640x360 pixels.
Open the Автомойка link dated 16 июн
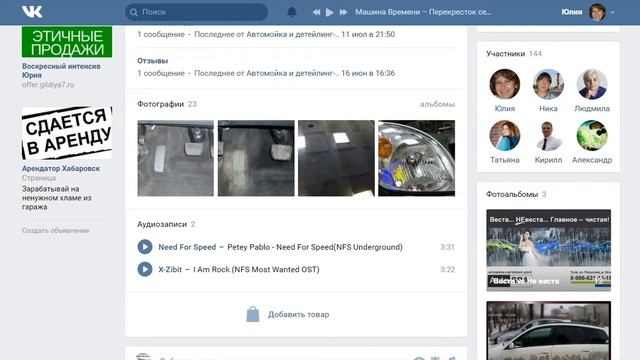coord(292,73)
